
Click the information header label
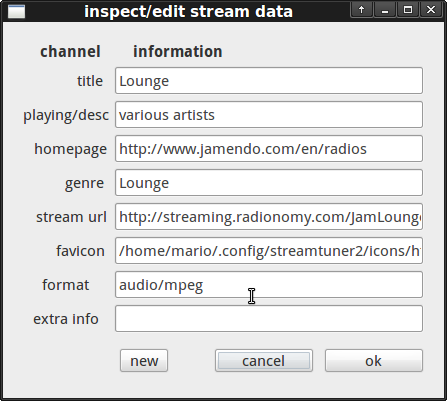[x=178, y=52]
